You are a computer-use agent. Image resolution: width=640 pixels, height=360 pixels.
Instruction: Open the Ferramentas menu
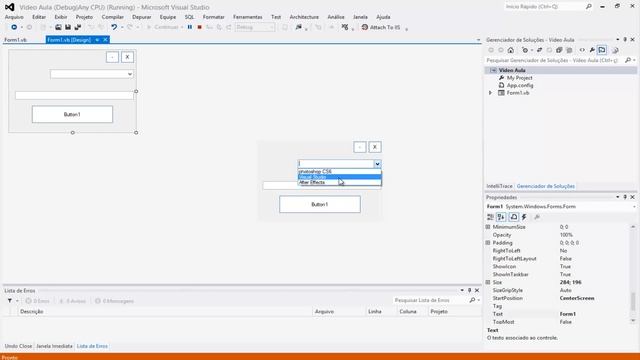click(x=247, y=17)
